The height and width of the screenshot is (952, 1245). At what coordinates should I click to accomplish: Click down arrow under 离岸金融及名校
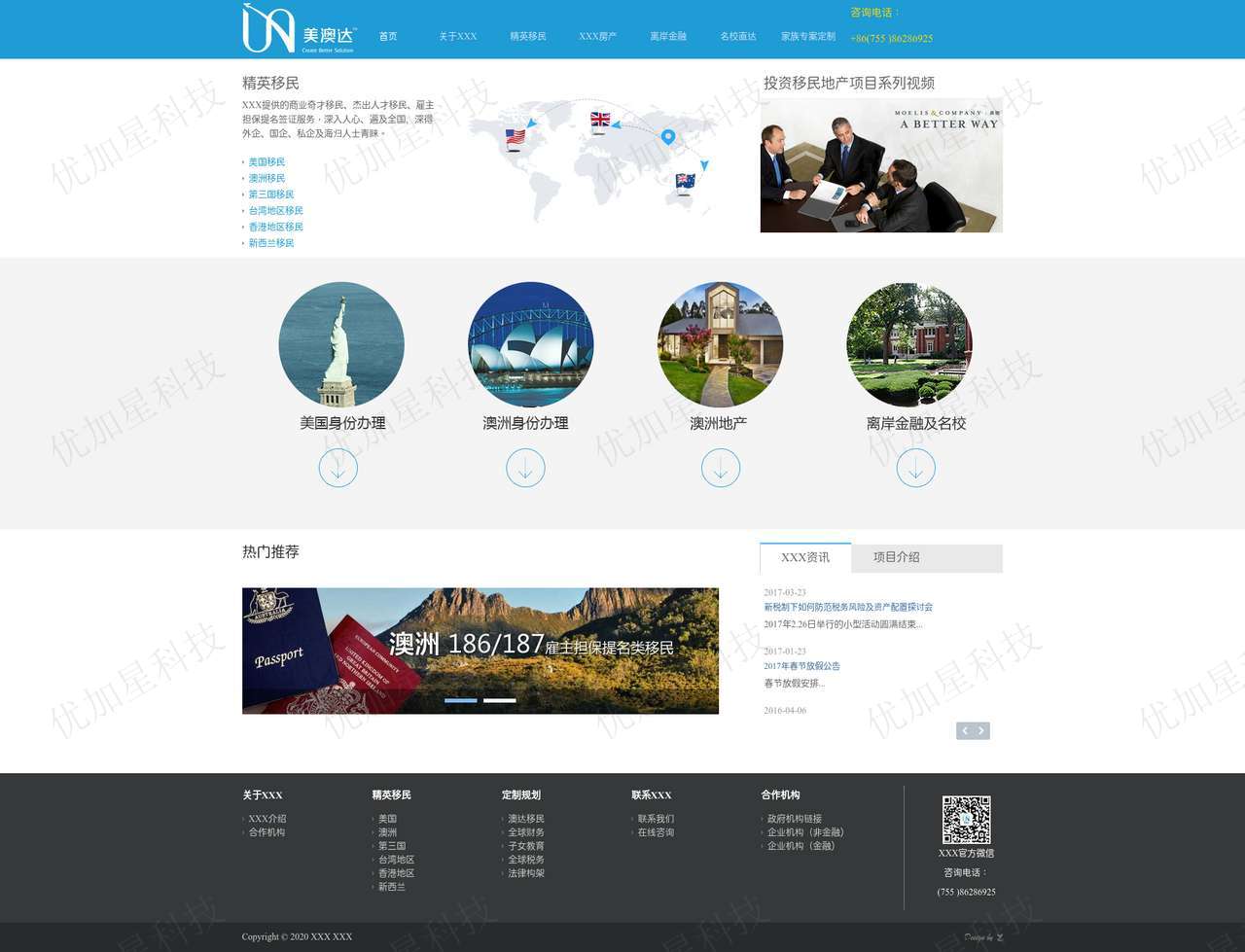point(915,469)
